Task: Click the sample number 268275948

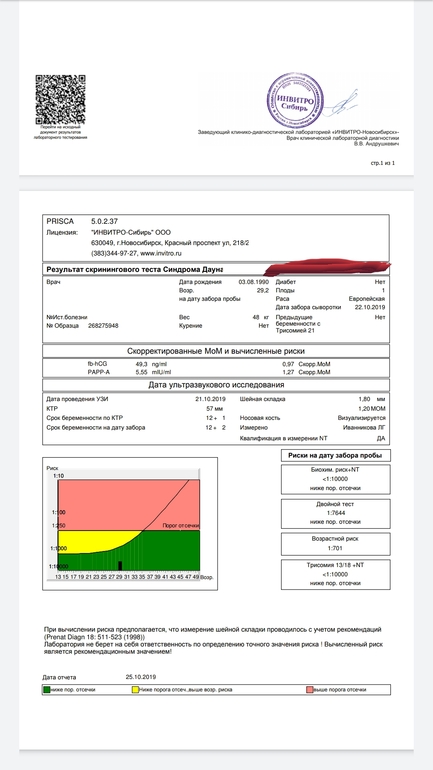Action: [x=103, y=325]
